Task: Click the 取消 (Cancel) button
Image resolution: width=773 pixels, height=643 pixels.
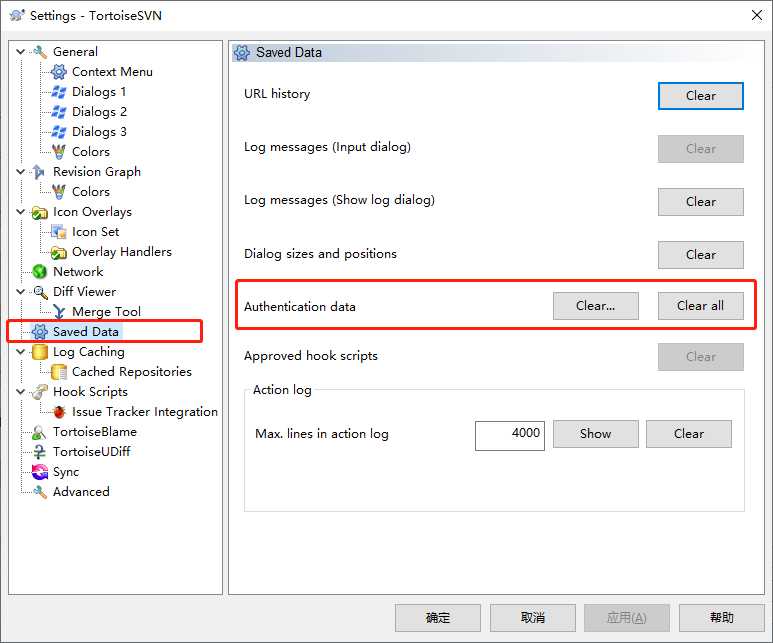Action: (533, 618)
